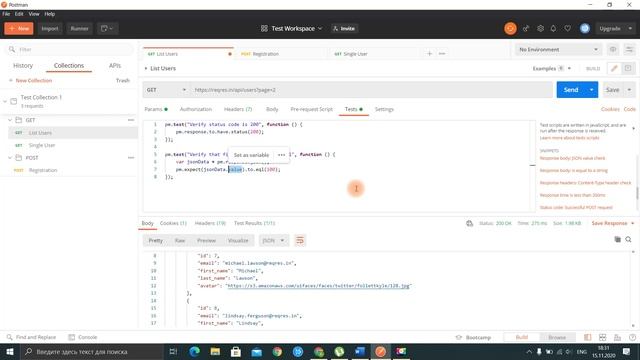Select the Single User request
The image size is (640, 360).
point(42,145)
